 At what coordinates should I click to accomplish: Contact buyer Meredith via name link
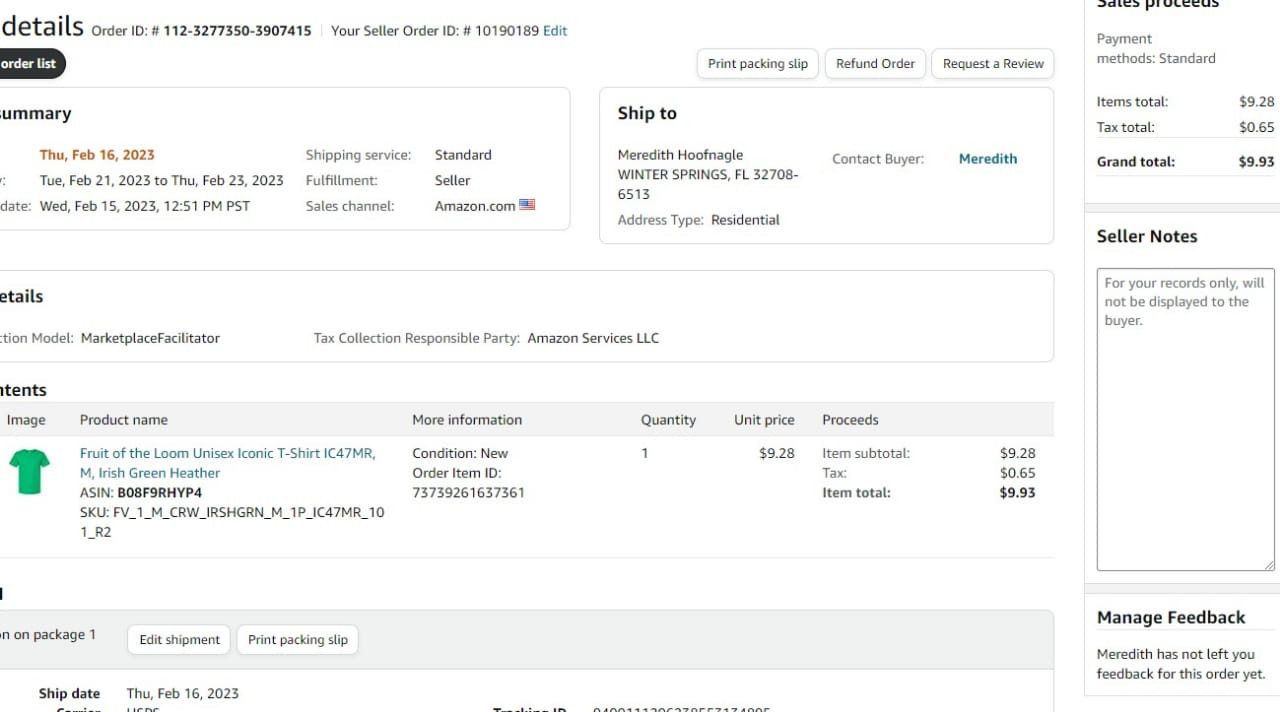988,158
